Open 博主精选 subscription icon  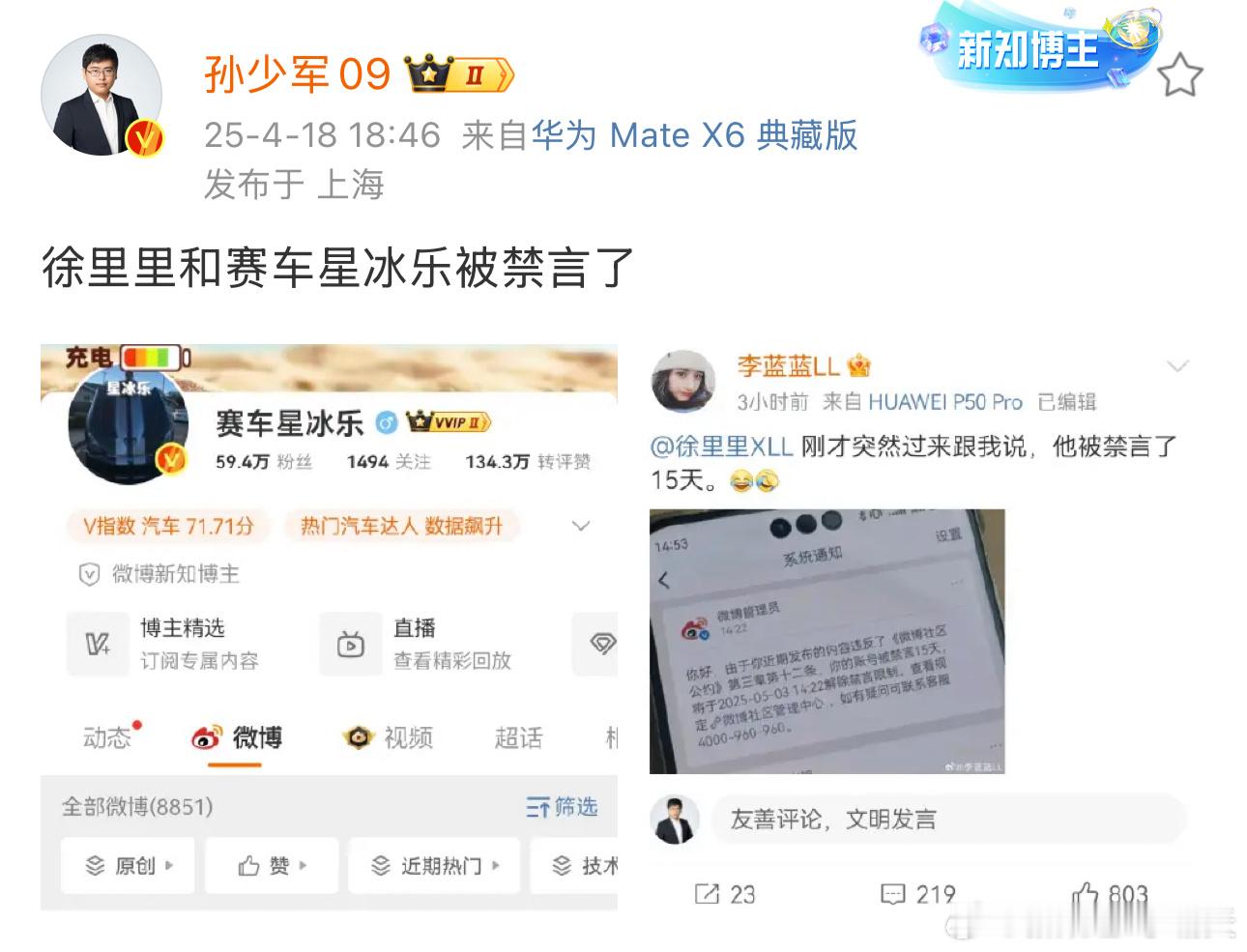click(x=98, y=644)
